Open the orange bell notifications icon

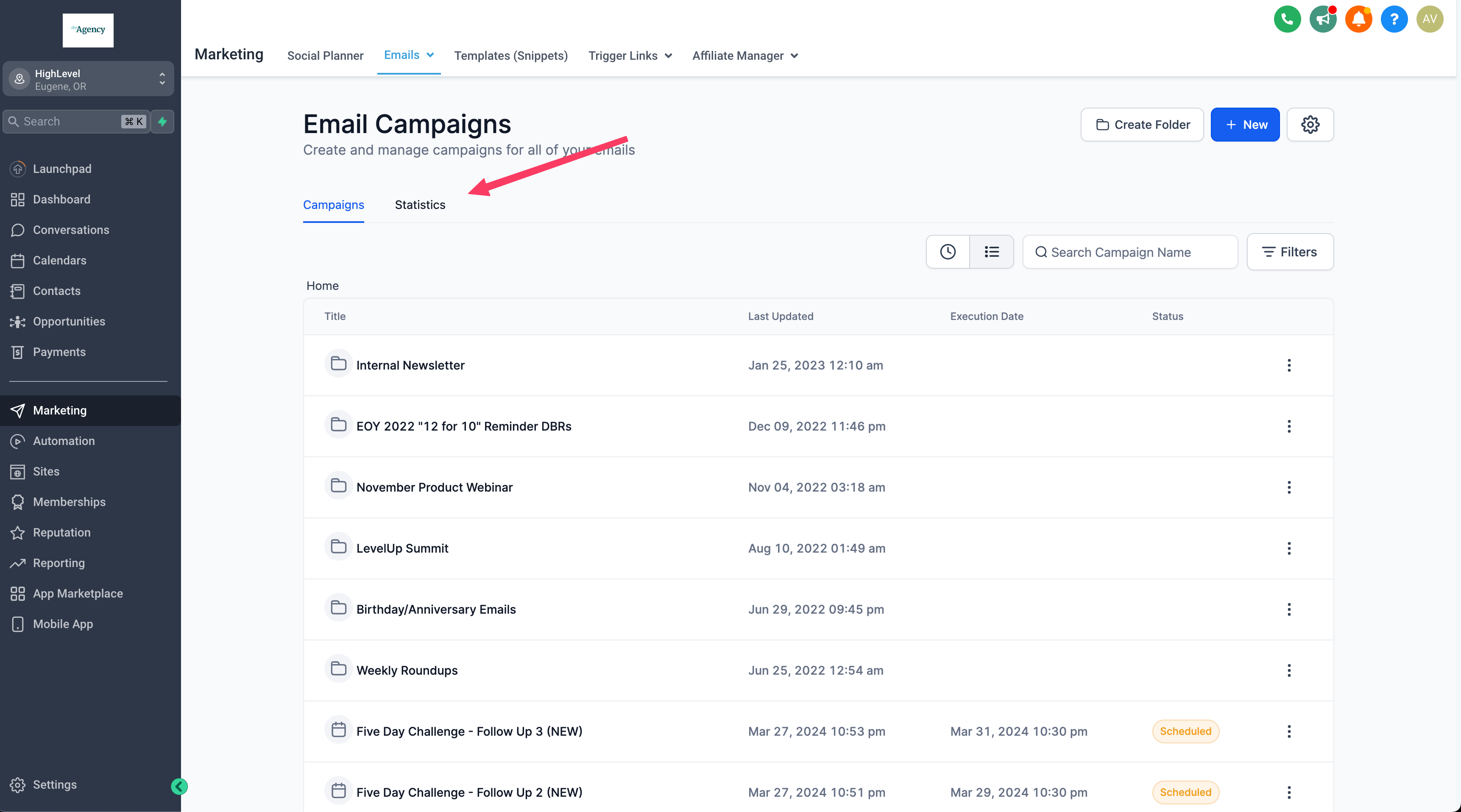tap(1358, 19)
